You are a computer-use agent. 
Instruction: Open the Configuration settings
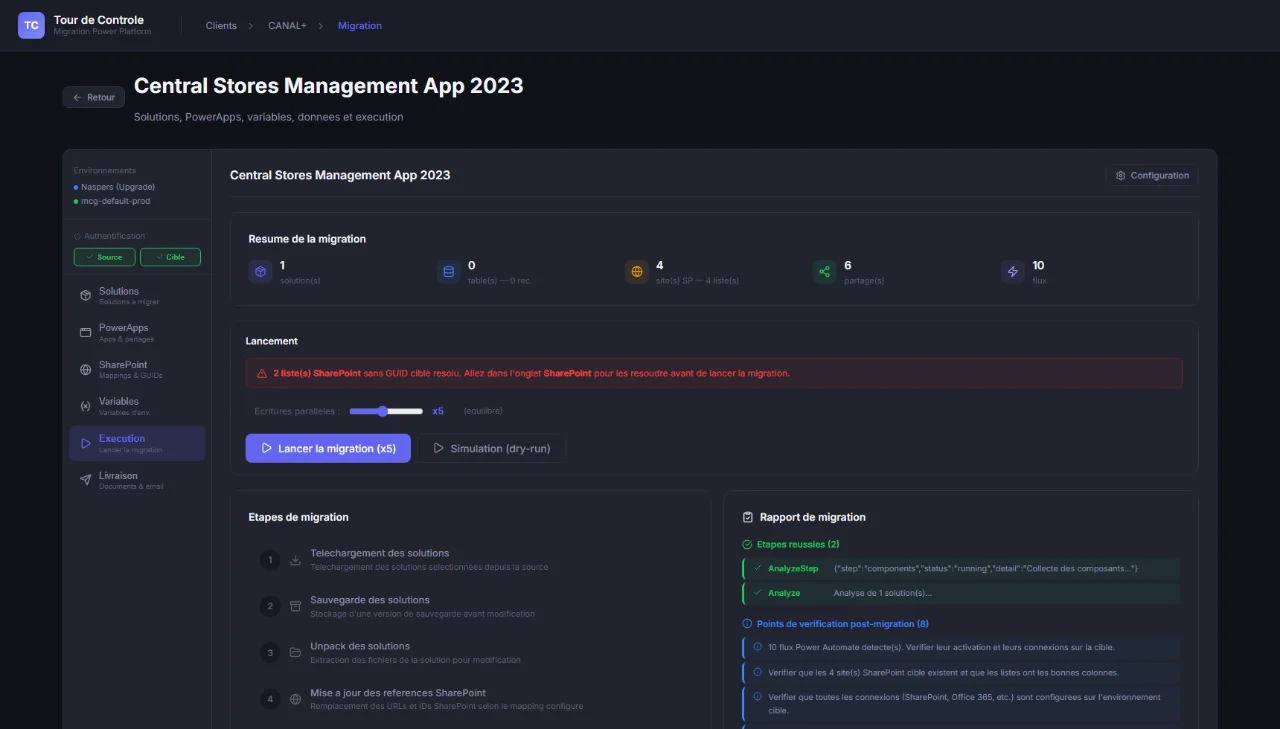pyautogui.click(x=1152, y=175)
